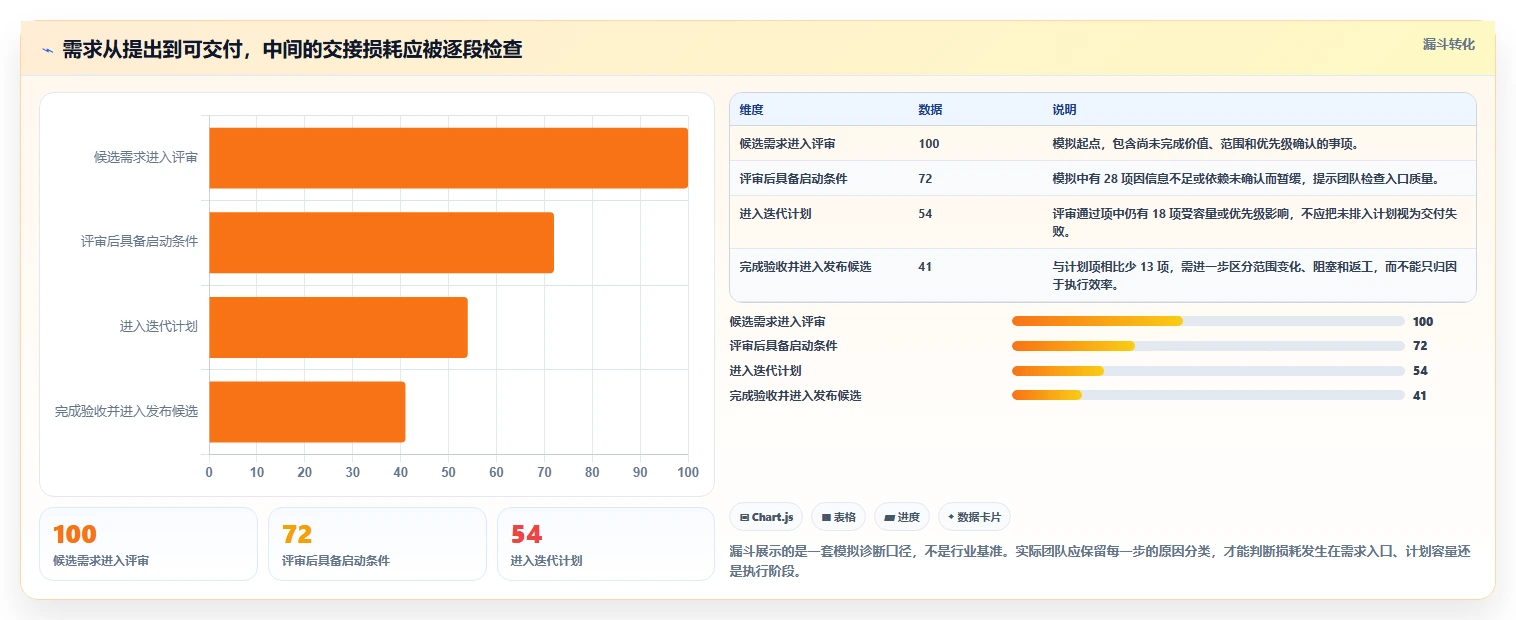Click table value 100
The image size is (1516, 620).
coord(929,144)
